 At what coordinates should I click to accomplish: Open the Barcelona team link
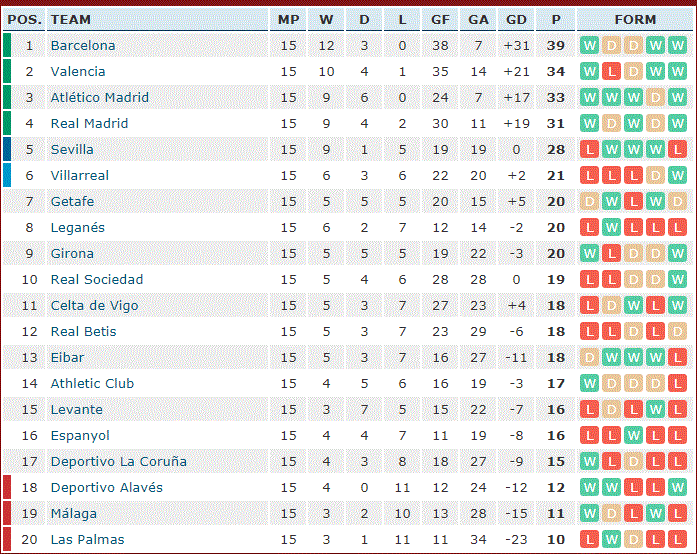pos(83,45)
